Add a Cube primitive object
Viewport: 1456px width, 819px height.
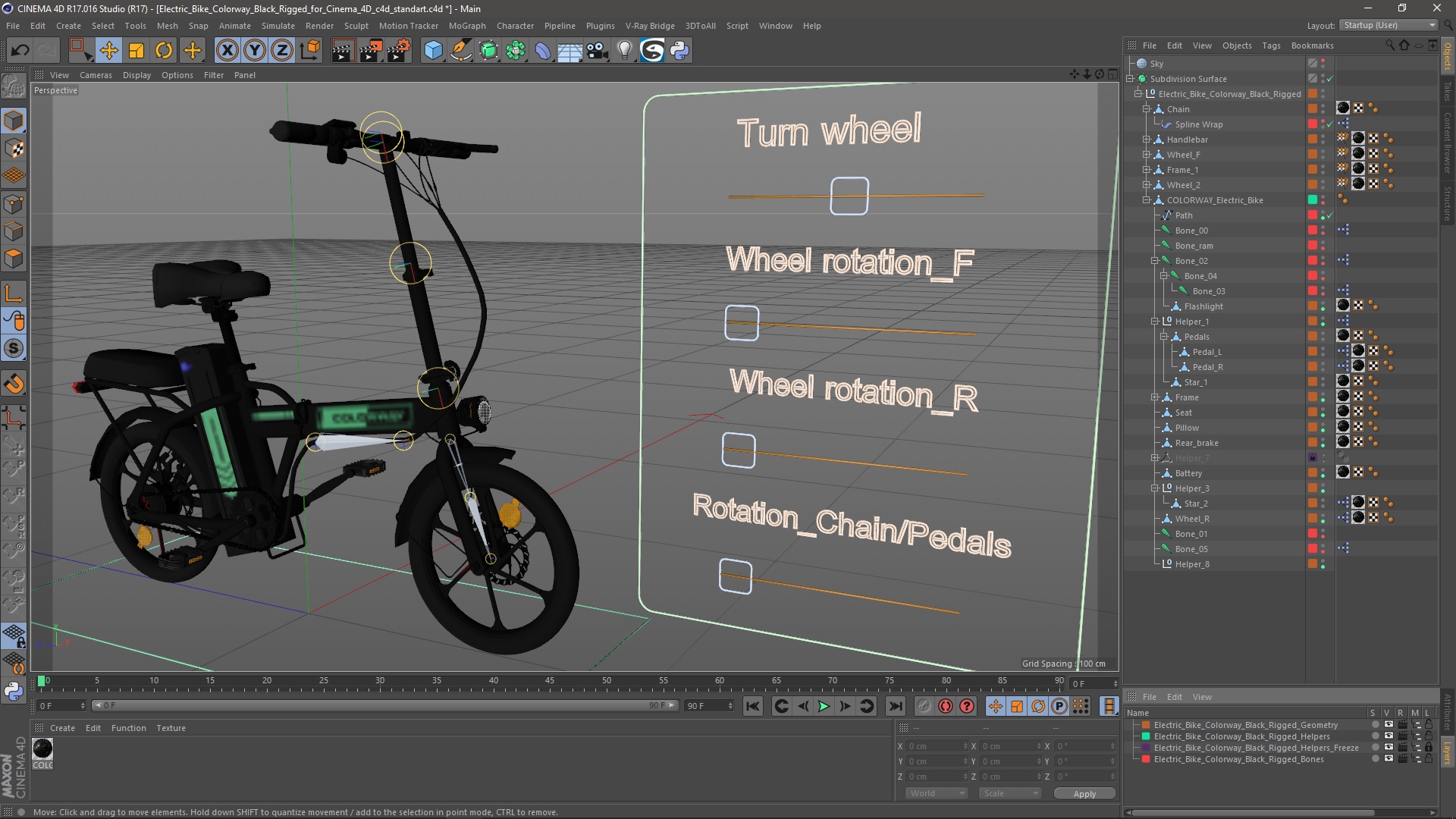pyautogui.click(x=433, y=51)
